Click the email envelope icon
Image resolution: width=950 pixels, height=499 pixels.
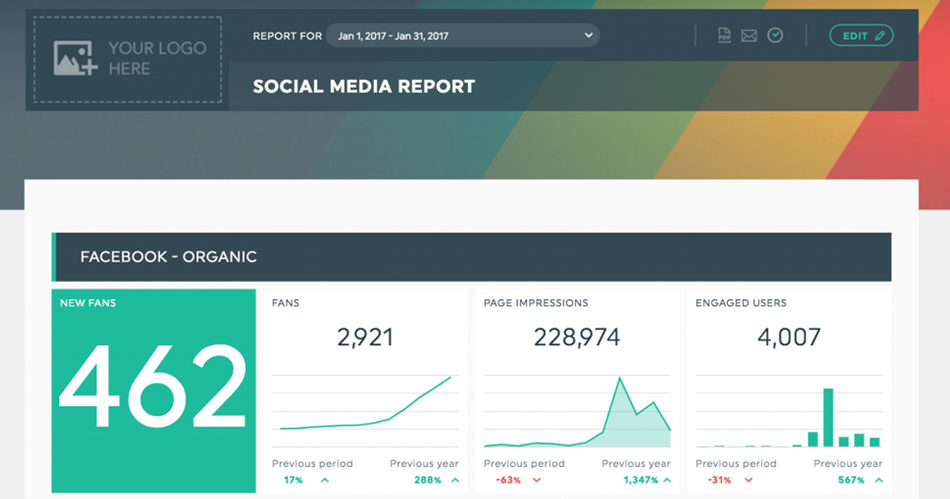[x=749, y=36]
